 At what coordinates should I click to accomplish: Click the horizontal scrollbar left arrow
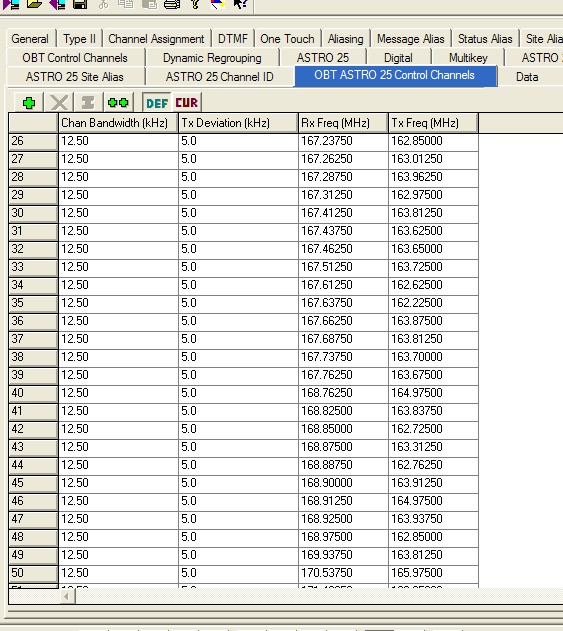click(x=67, y=596)
